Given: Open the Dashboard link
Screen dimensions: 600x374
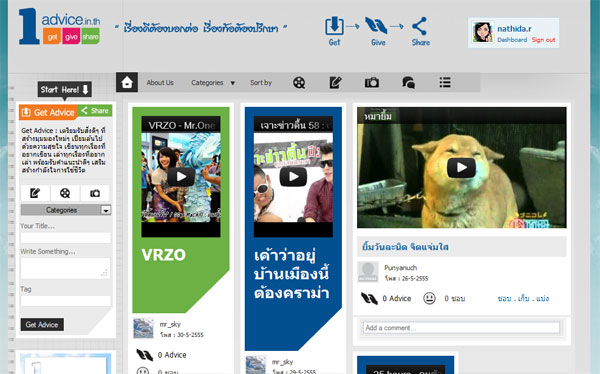Looking at the screenshot, I should (x=512, y=40).
